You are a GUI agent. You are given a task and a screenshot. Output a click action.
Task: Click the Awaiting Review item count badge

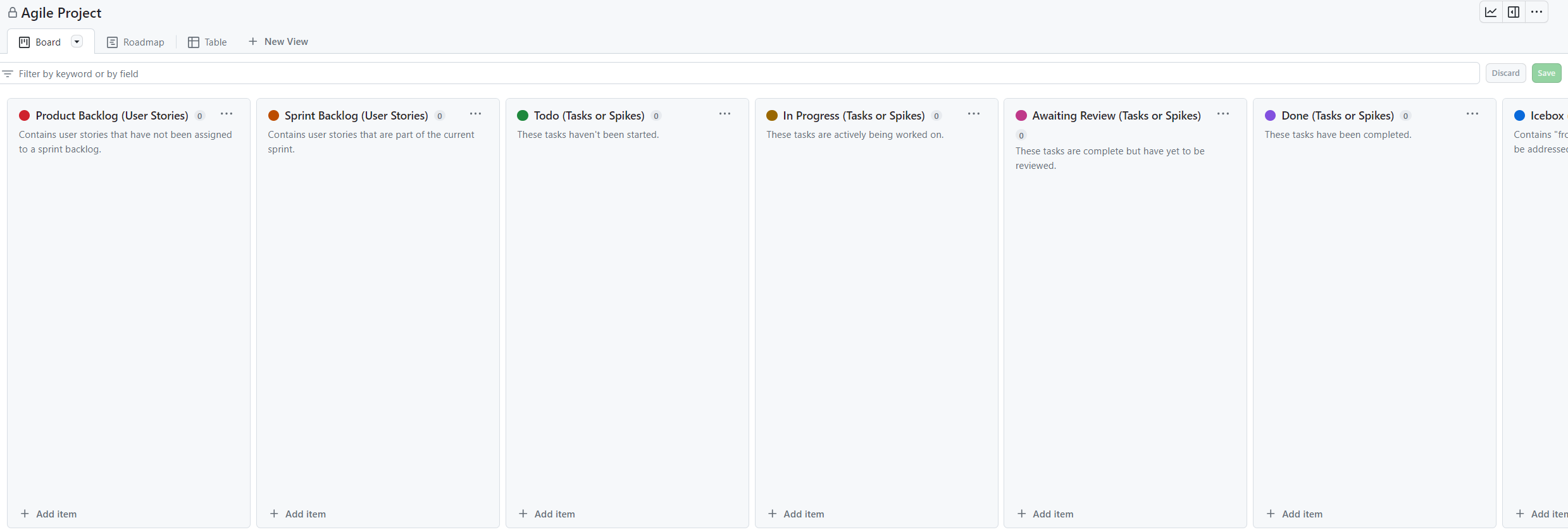coord(1021,135)
